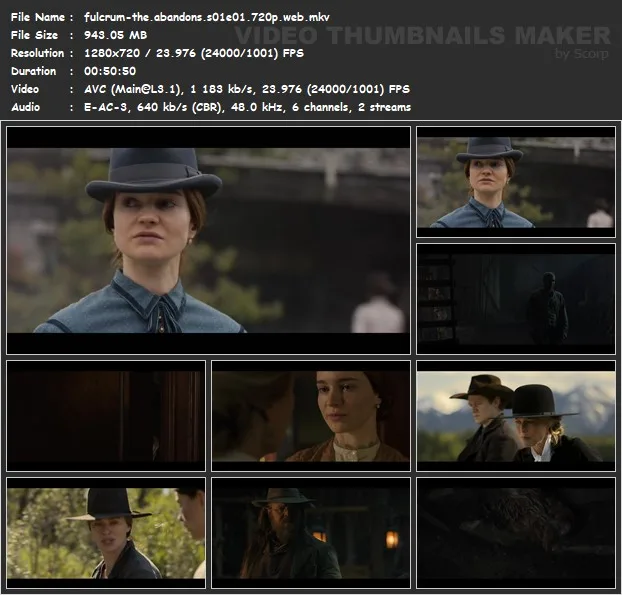This screenshot has height=595, width=622.
Task: Select small thumbnail of woman in blue dress
Action: click(516, 182)
